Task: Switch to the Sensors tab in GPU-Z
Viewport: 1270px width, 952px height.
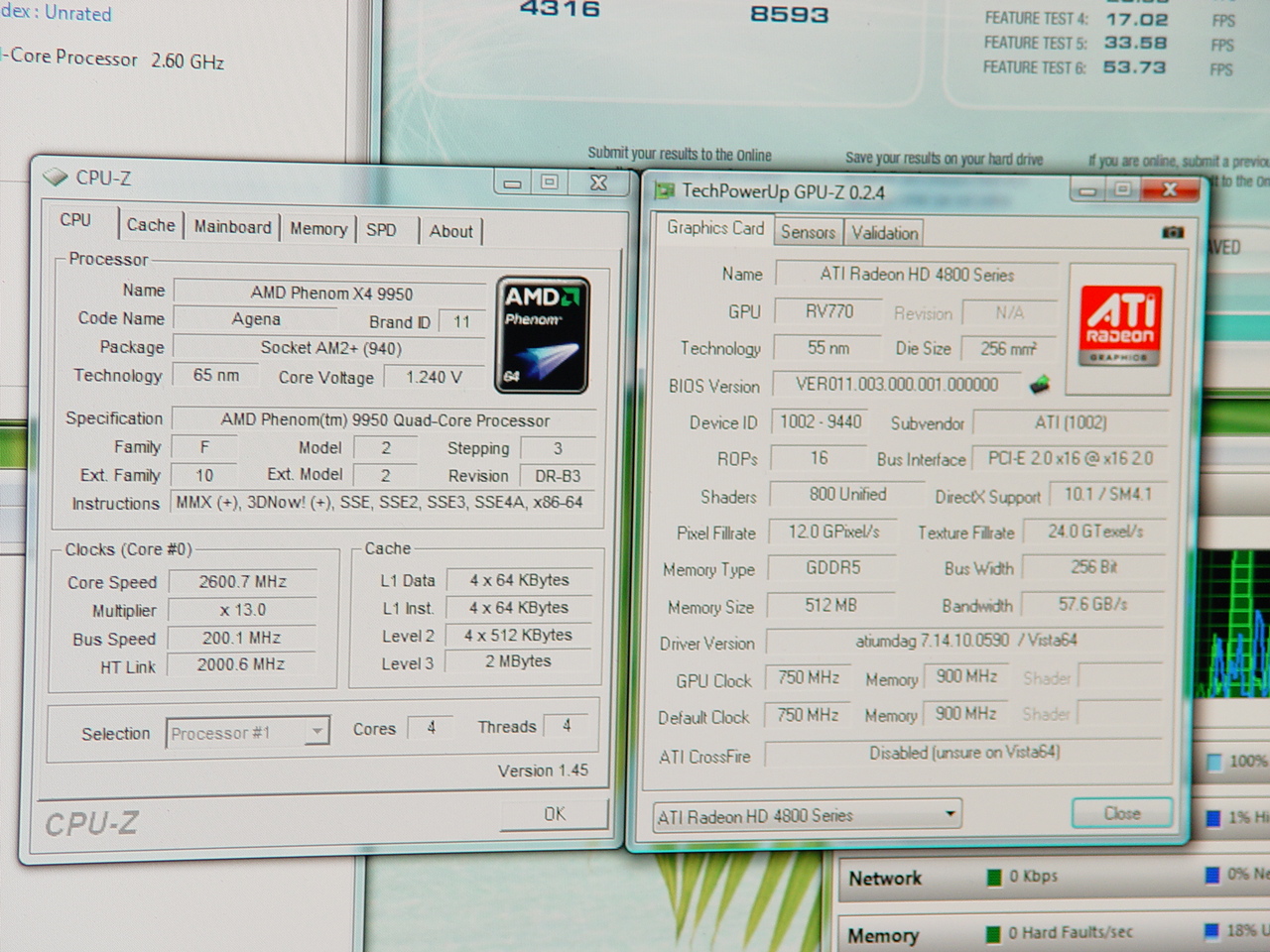Action: point(808,232)
